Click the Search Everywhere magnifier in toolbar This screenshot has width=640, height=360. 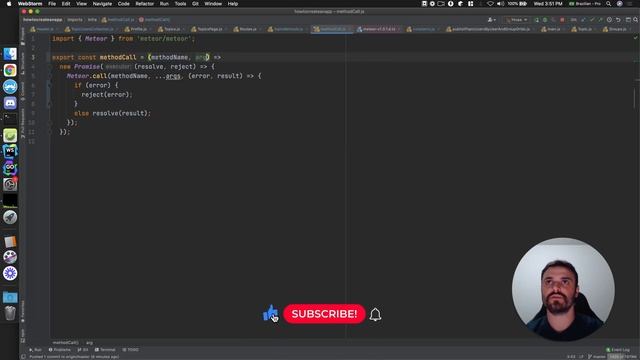tap(636, 20)
